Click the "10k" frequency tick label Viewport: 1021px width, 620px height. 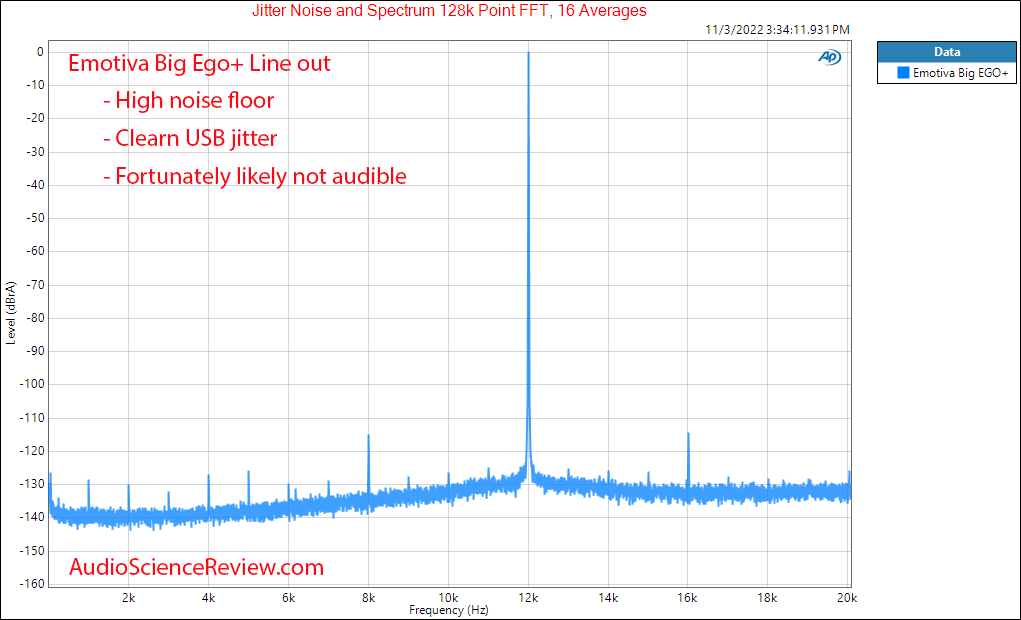448,598
